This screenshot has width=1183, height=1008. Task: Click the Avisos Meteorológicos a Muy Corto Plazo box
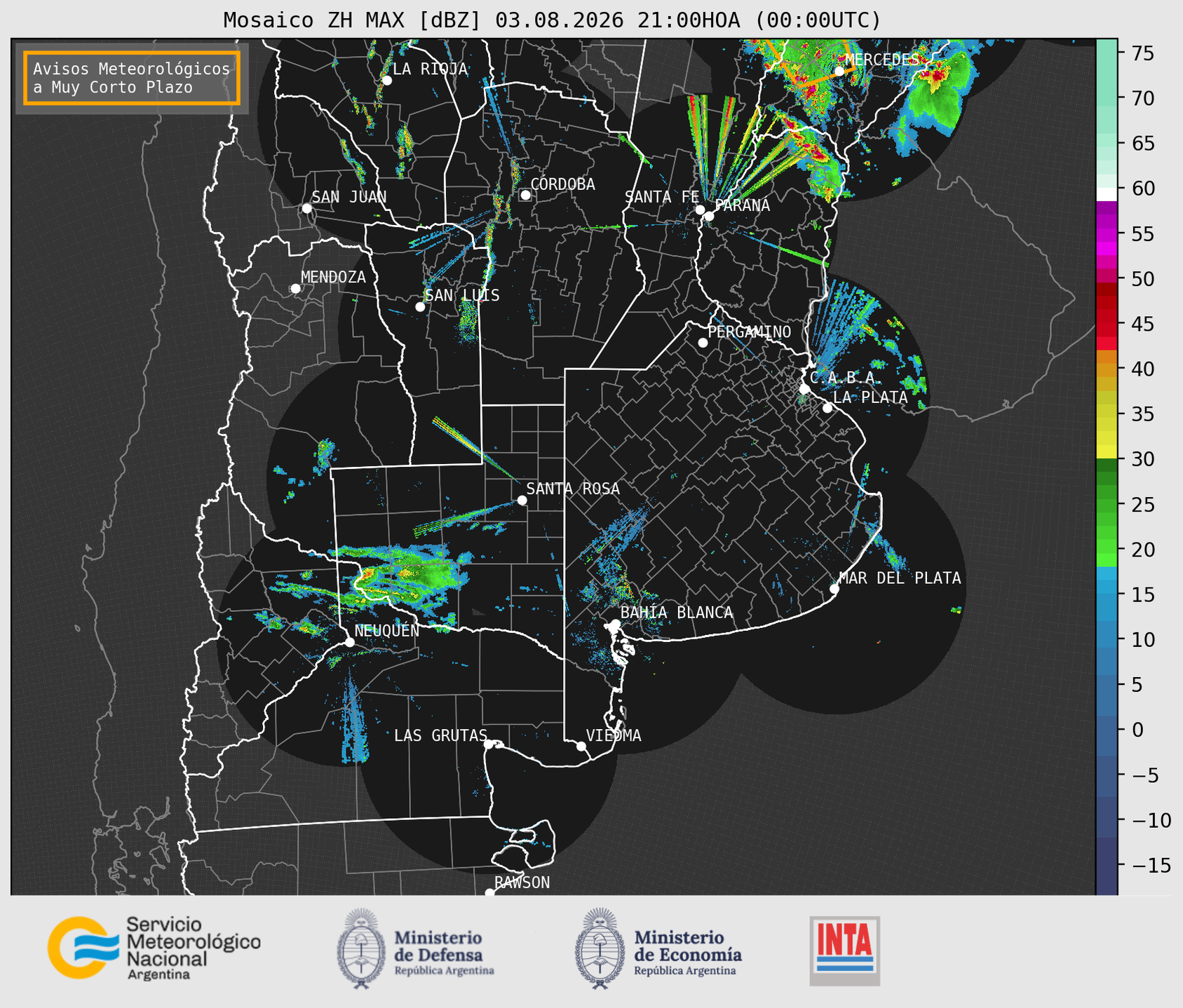pos(132,77)
